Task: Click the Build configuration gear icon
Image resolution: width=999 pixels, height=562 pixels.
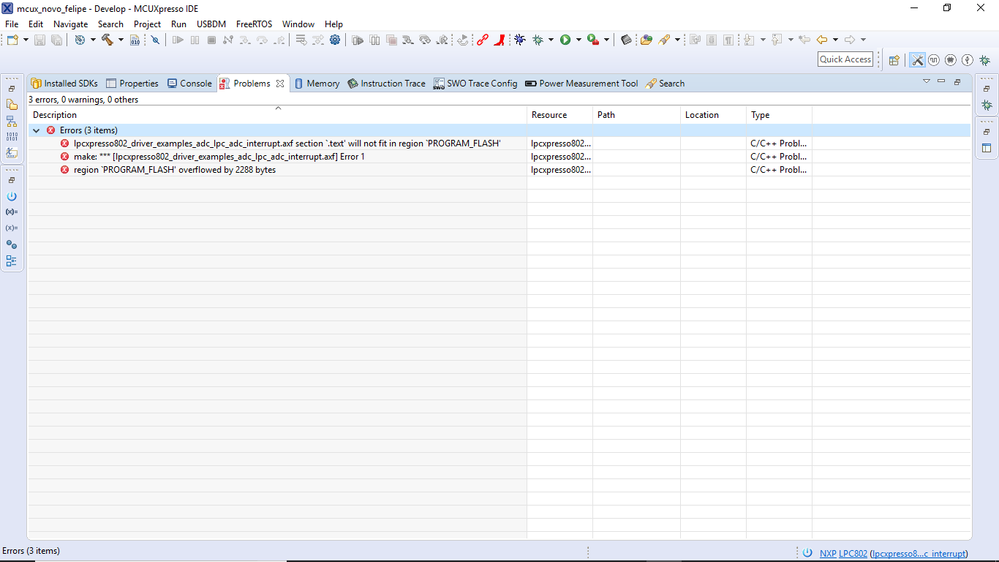Action: pyautogui.click(x=80, y=40)
